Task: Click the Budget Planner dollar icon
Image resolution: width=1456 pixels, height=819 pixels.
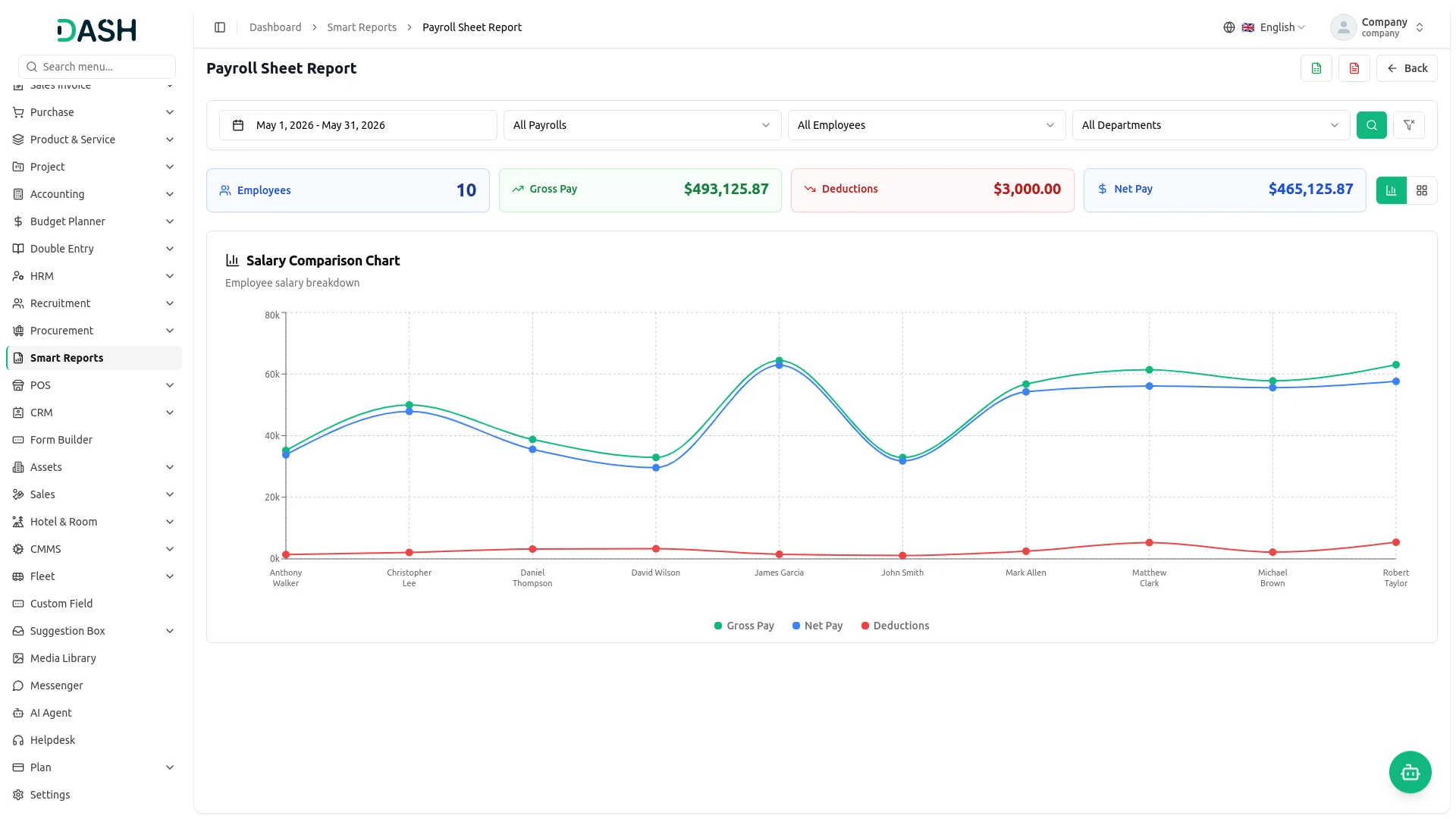Action: (18, 221)
